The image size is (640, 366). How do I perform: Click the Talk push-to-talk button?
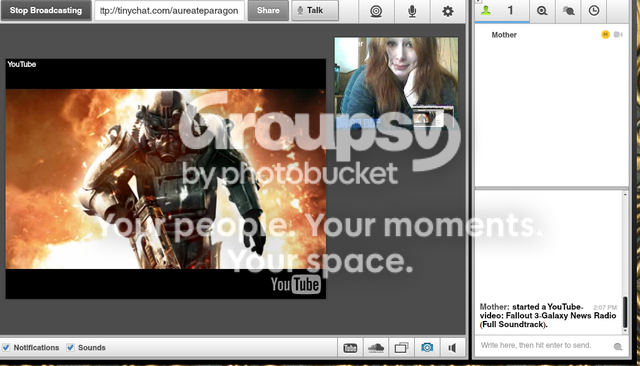[x=315, y=10]
